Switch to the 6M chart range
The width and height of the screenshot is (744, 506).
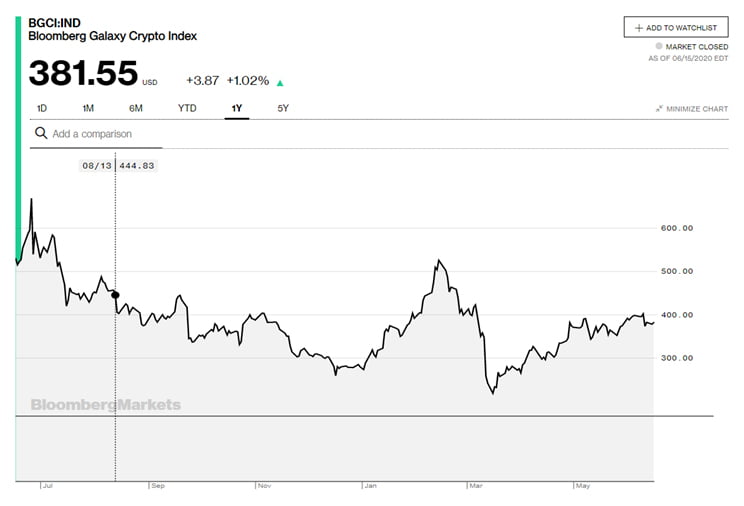click(x=136, y=109)
